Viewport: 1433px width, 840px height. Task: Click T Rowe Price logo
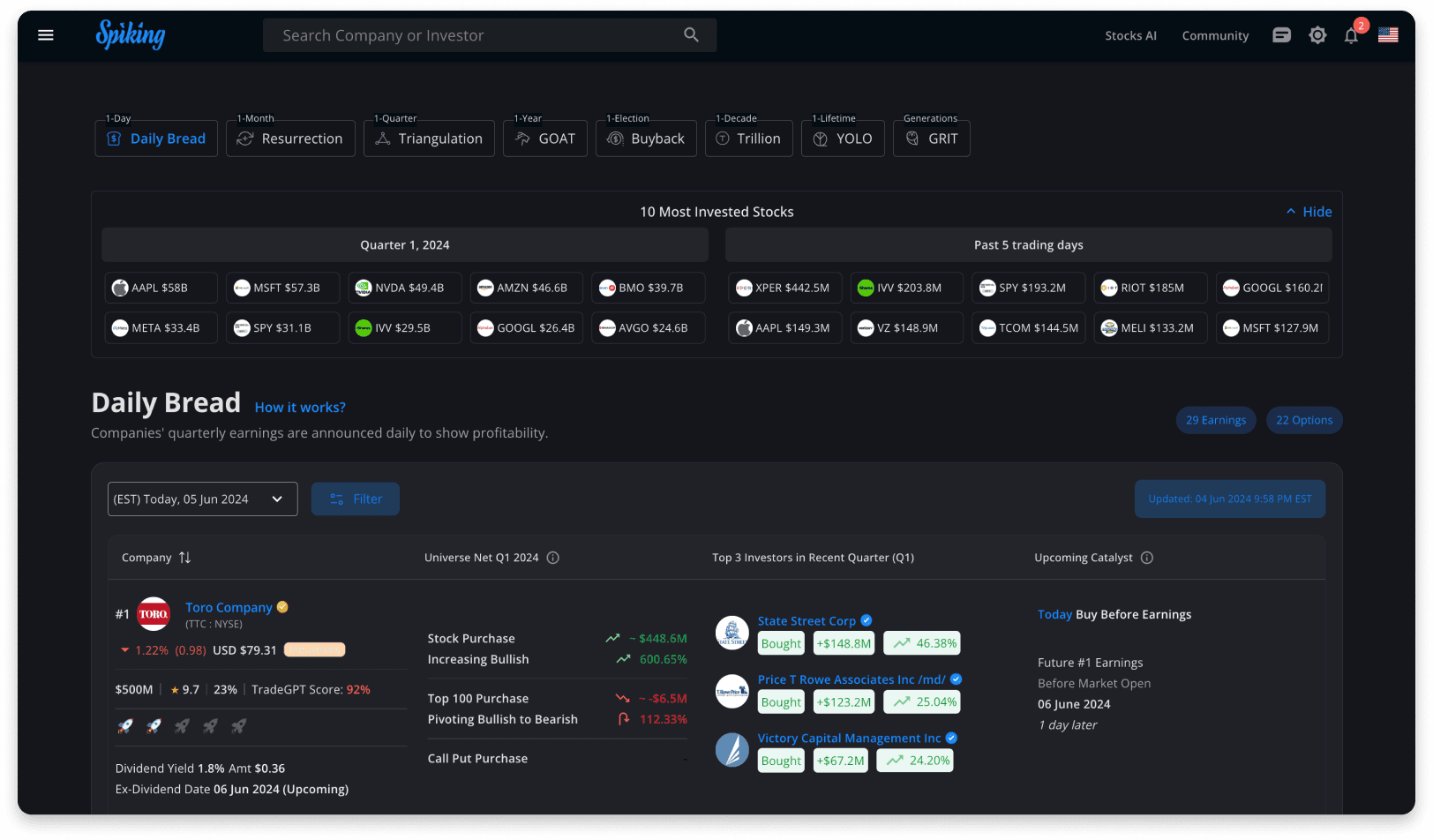pyautogui.click(x=732, y=692)
